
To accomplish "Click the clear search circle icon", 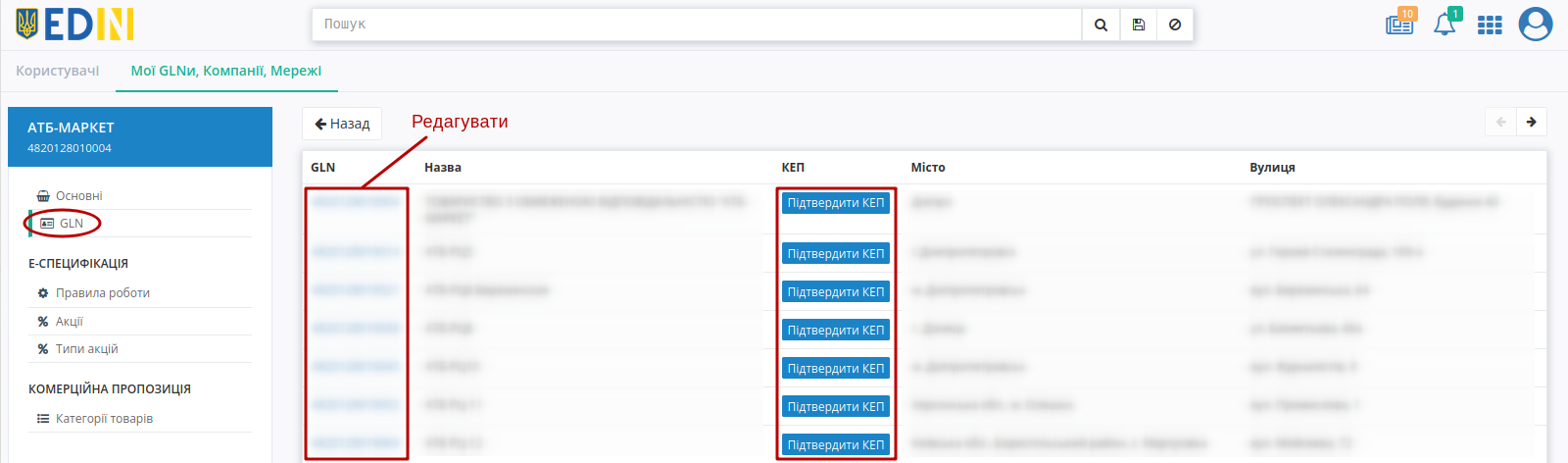I will (x=1175, y=25).
